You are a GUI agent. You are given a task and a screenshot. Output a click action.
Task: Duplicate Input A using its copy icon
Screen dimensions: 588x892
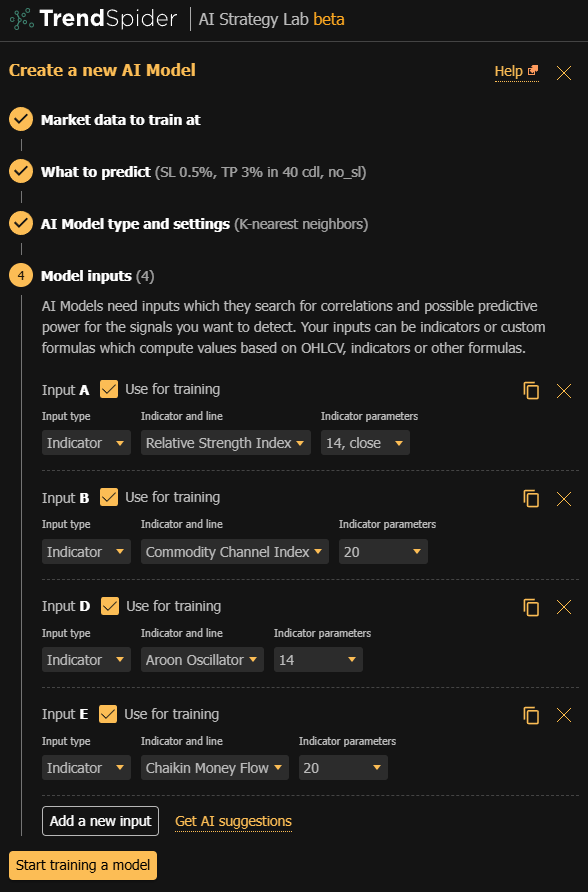pyautogui.click(x=531, y=390)
